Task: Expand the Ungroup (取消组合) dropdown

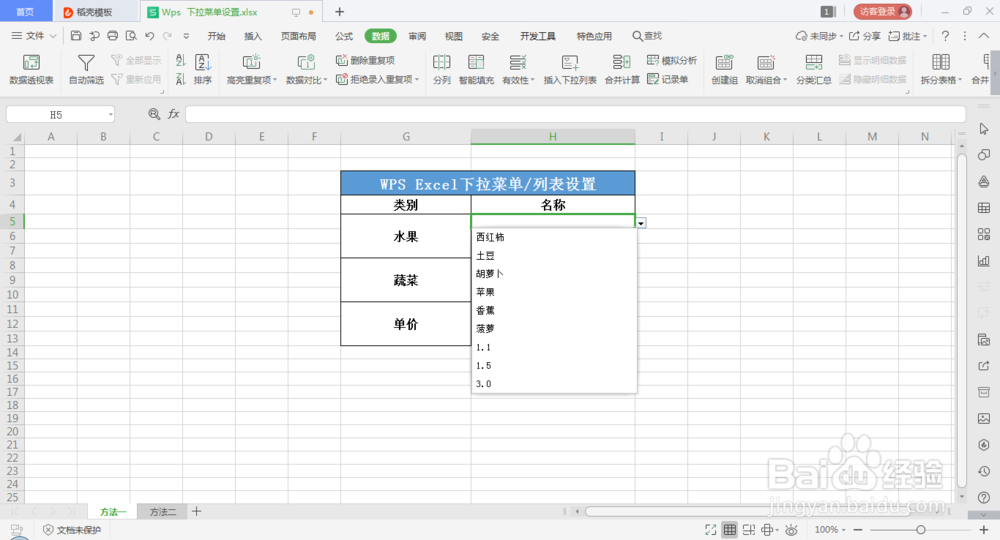Action: pyautogui.click(x=785, y=80)
